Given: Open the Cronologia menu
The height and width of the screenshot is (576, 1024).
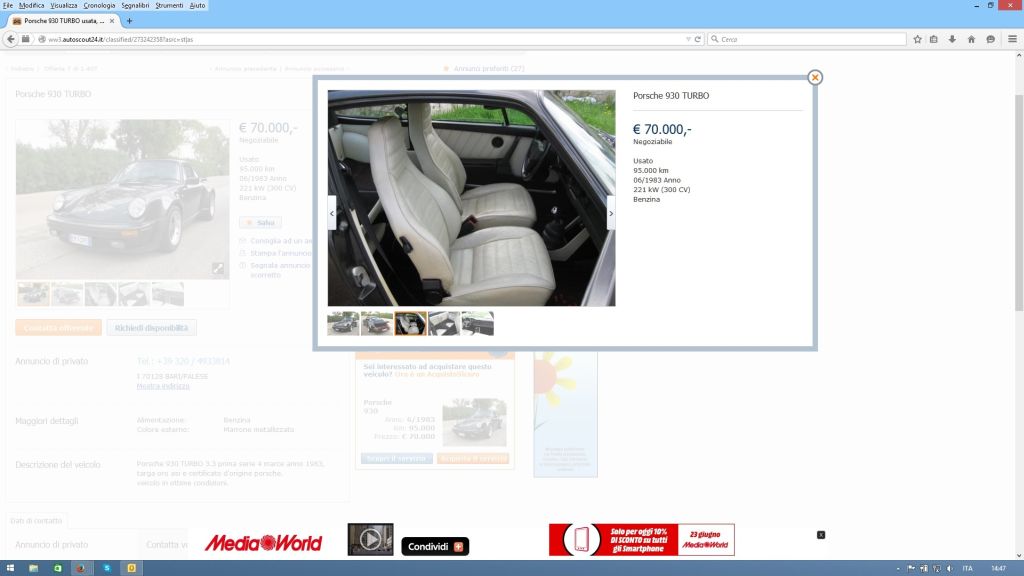Looking at the screenshot, I should tap(99, 5).
